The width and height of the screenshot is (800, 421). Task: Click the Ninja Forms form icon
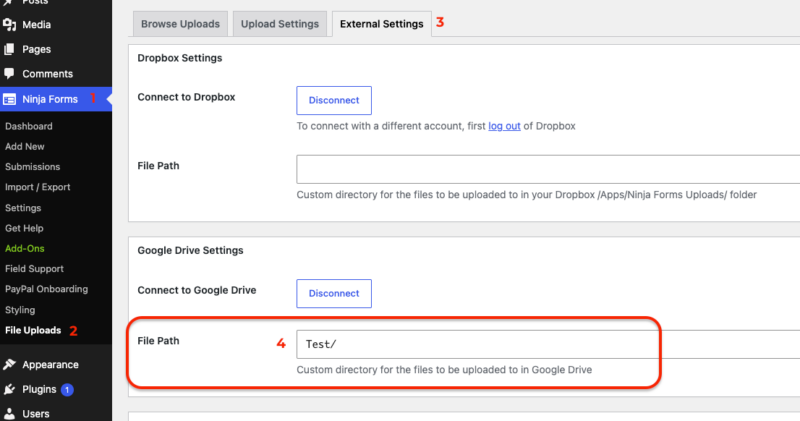[x=9, y=100]
